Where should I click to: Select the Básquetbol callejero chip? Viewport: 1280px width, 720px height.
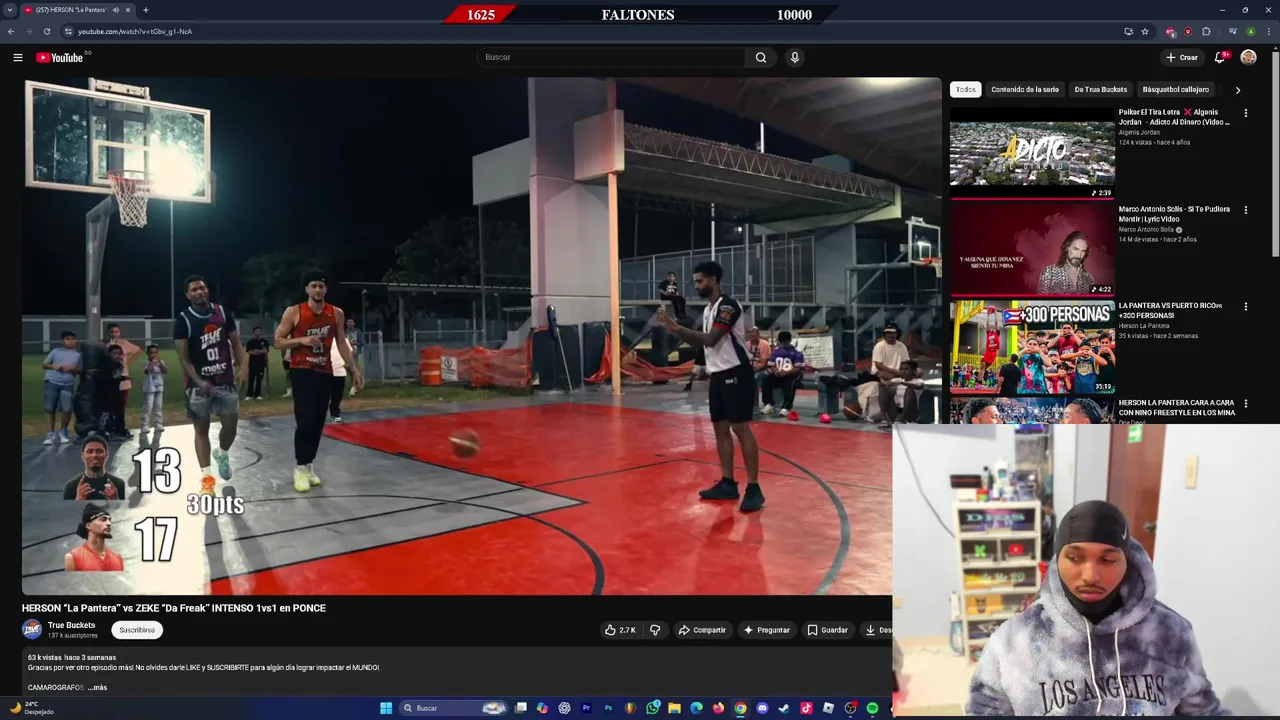[1176, 90]
